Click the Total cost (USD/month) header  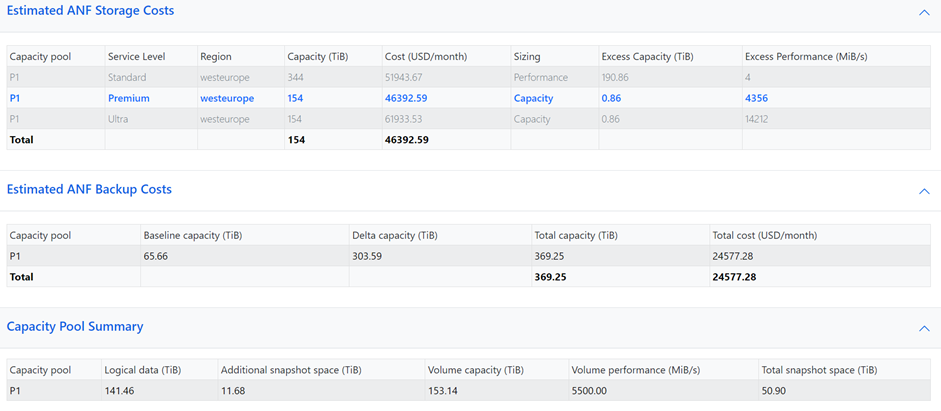(765, 236)
